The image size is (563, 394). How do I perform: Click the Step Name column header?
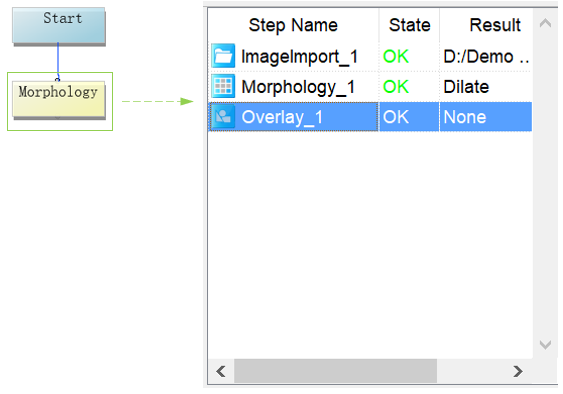pos(293,25)
